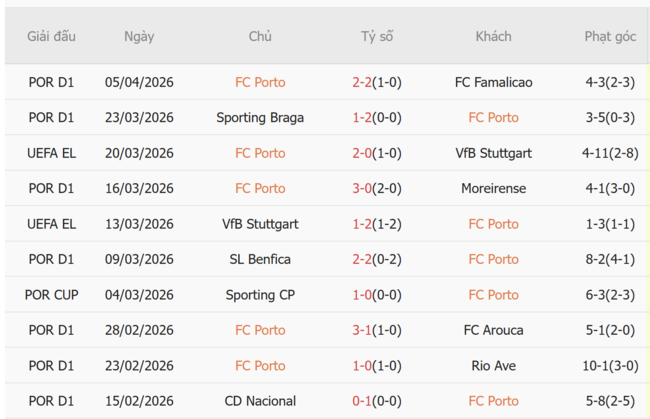650x419 pixels.
Task: Open Moreirense team link
Action: (x=493, y=188)
